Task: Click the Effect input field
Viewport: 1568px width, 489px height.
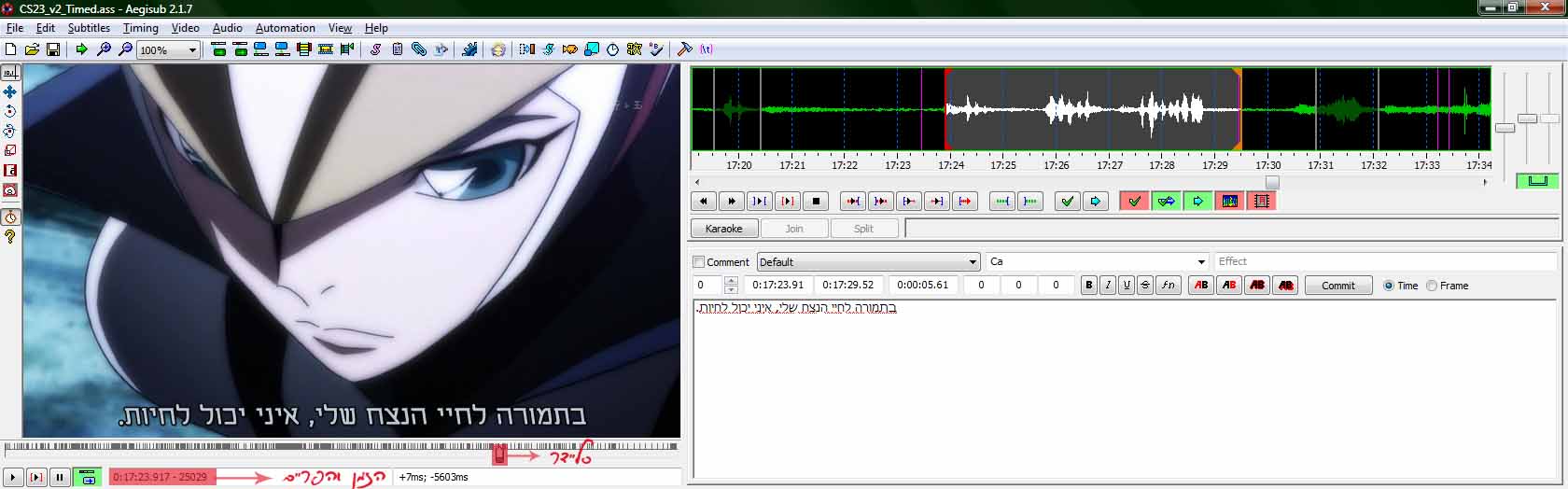Action: [1385, 261]
